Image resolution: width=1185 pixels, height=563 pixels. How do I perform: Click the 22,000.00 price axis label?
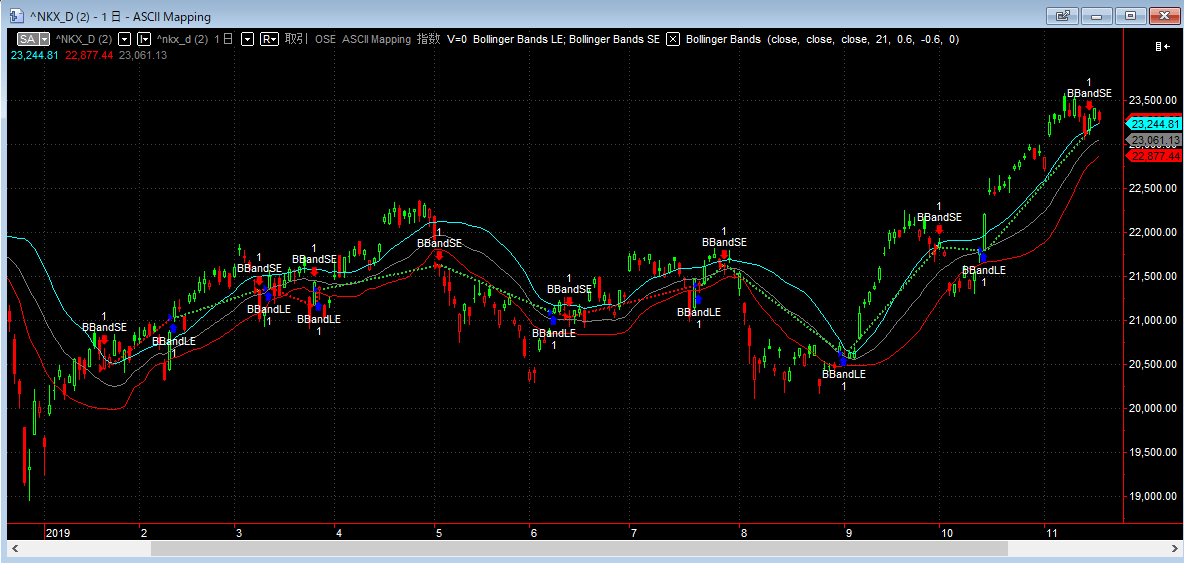(1153, 232)
